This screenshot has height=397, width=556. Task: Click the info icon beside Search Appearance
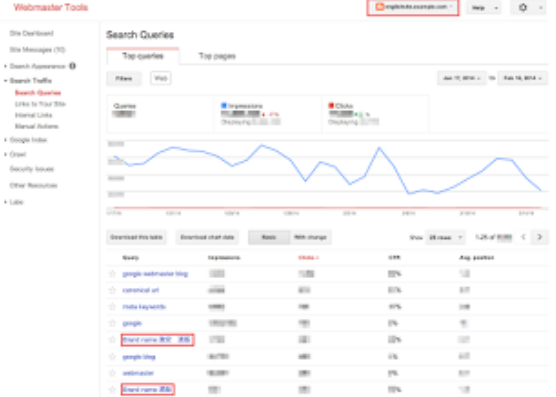(72, 66)
